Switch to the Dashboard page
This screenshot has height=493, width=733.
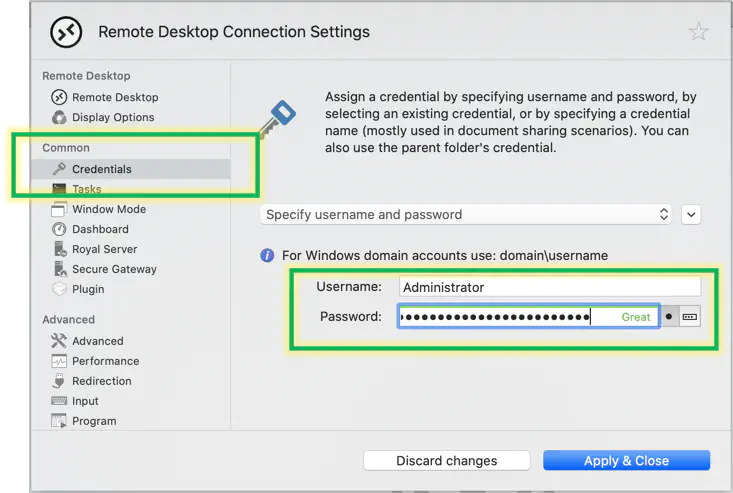tap(100, 229)
